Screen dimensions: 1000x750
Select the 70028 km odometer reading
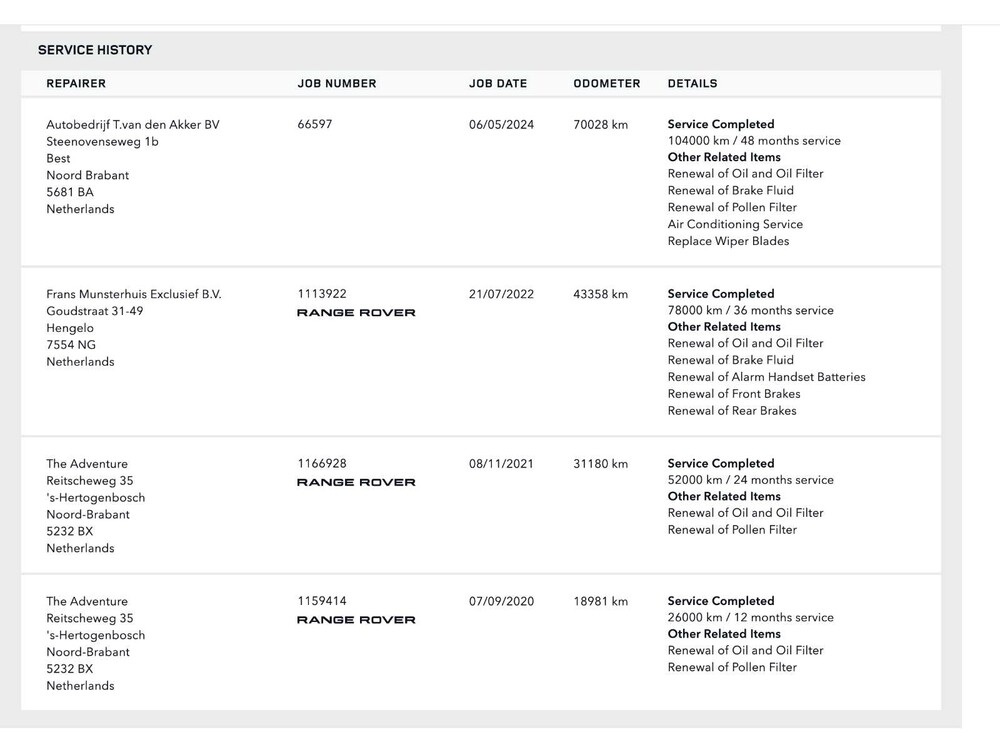click(x=600, y=125)
